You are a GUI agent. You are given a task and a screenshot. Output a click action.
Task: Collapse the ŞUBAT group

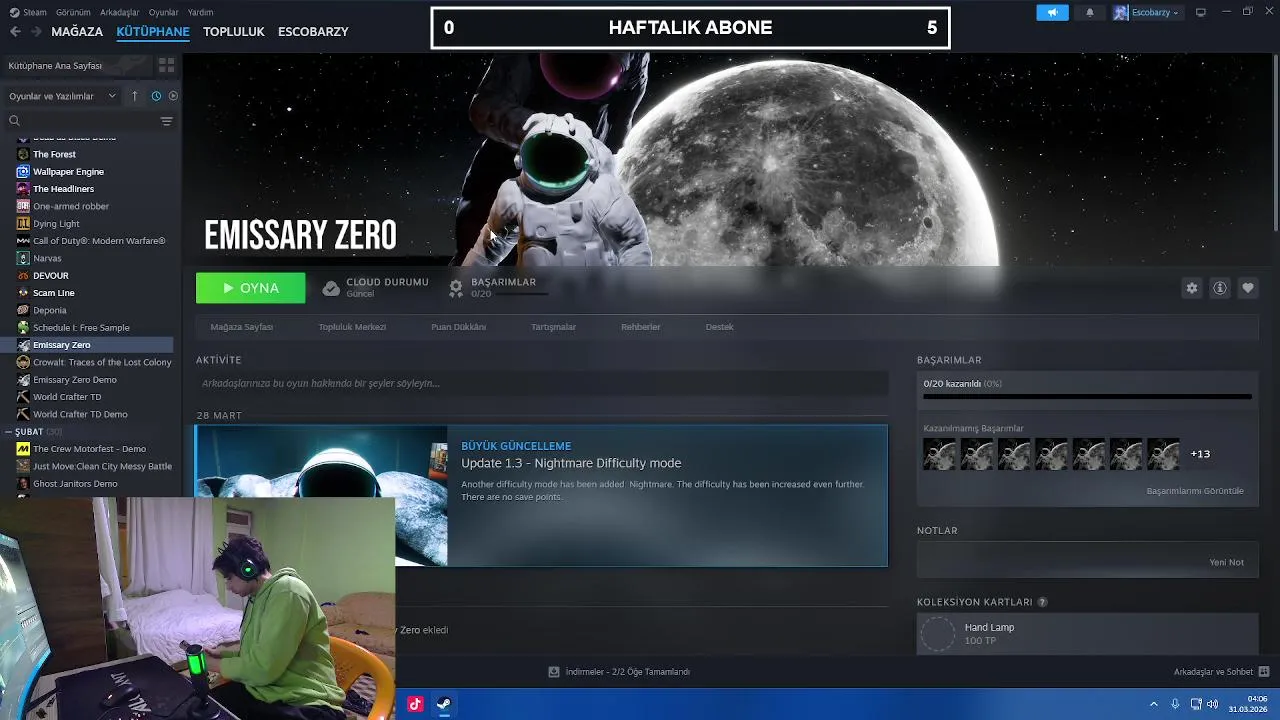pyautogui.click(x=8, y=432)
